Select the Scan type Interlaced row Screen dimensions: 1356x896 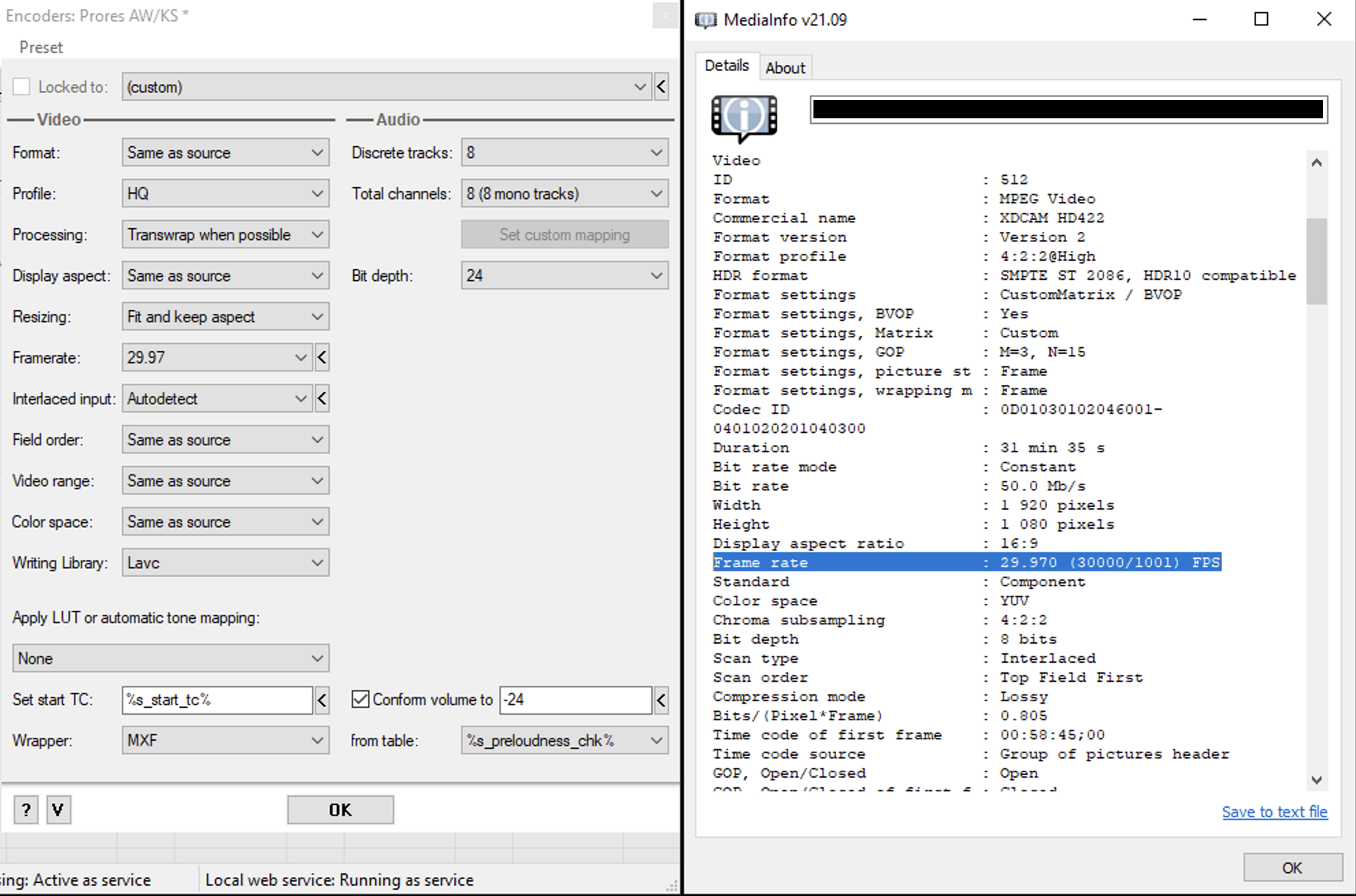(904, 658)
